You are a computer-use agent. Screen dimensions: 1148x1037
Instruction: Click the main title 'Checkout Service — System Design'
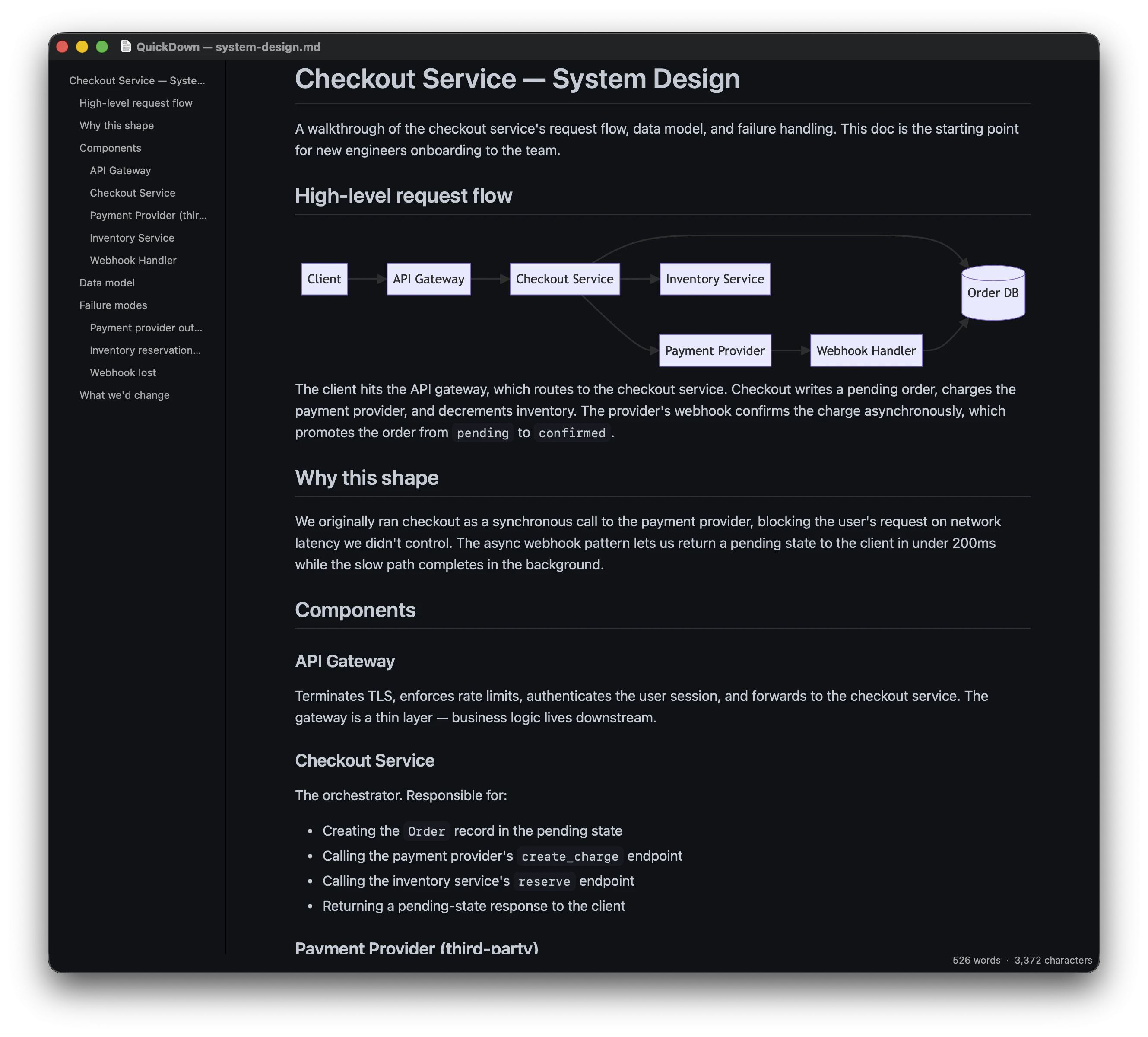(x=517, y=79)
